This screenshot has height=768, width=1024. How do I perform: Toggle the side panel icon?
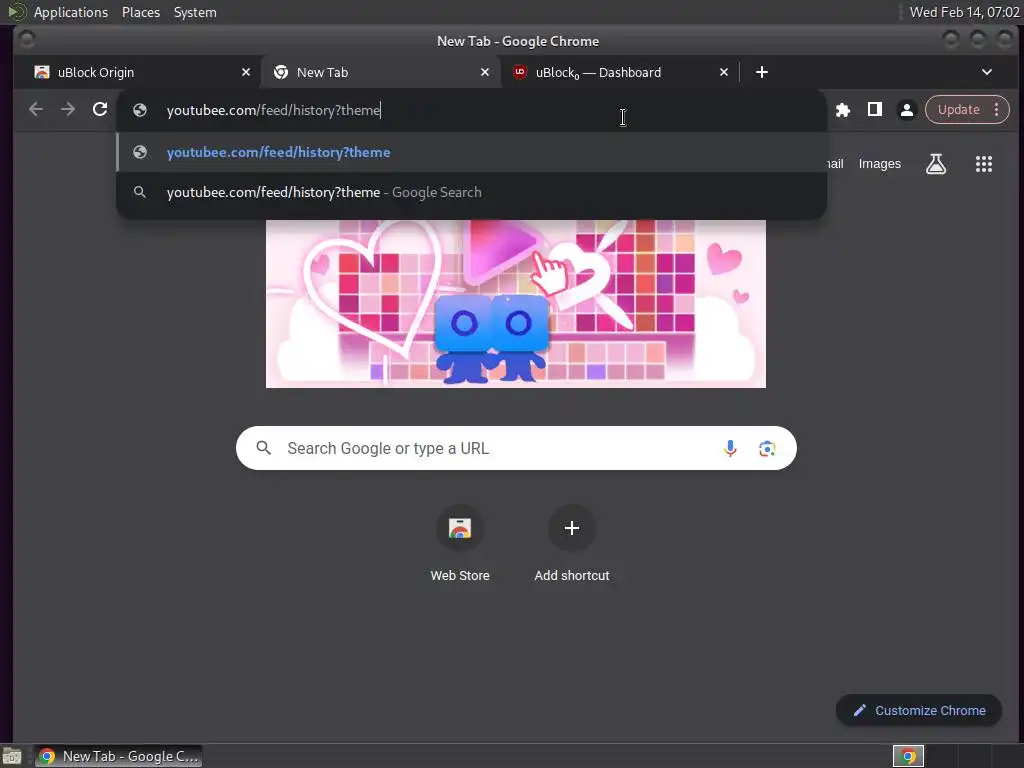[874, 110]
